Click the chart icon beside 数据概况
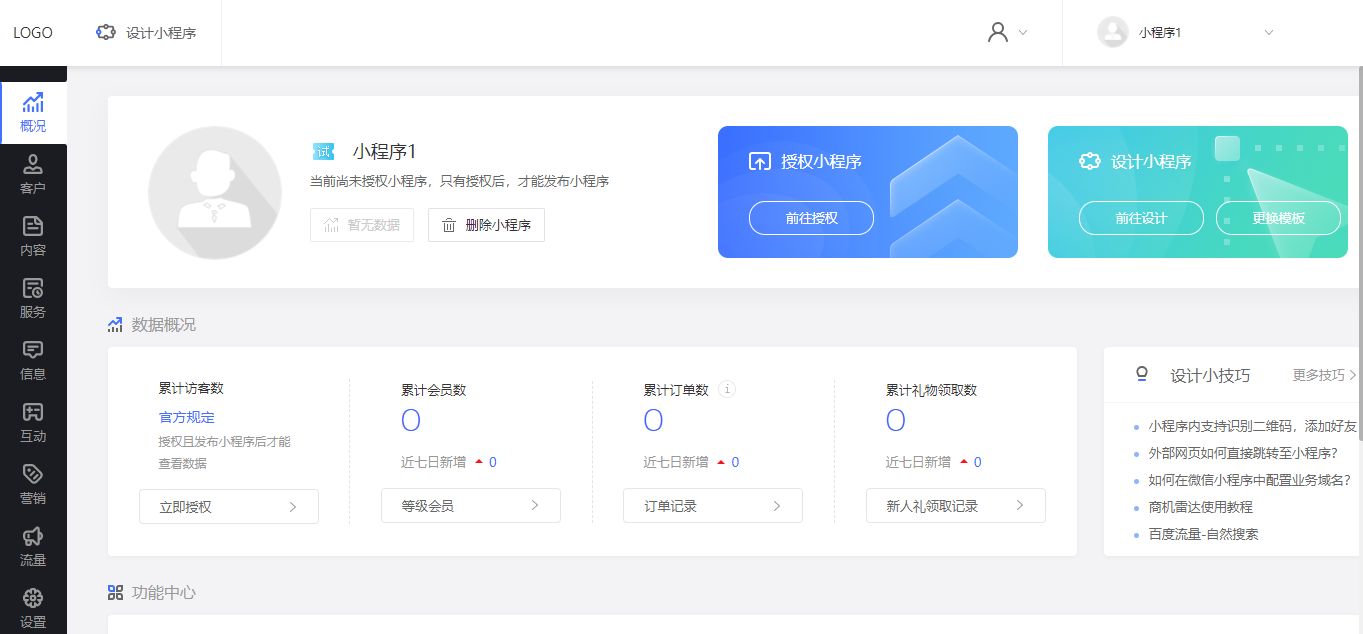 click(115, 325)
